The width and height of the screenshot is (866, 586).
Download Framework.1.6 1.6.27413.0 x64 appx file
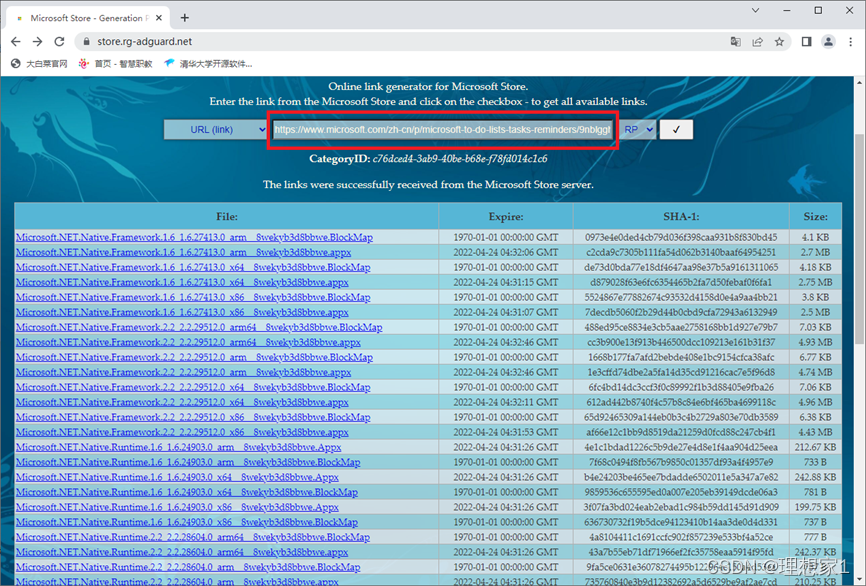182,282
